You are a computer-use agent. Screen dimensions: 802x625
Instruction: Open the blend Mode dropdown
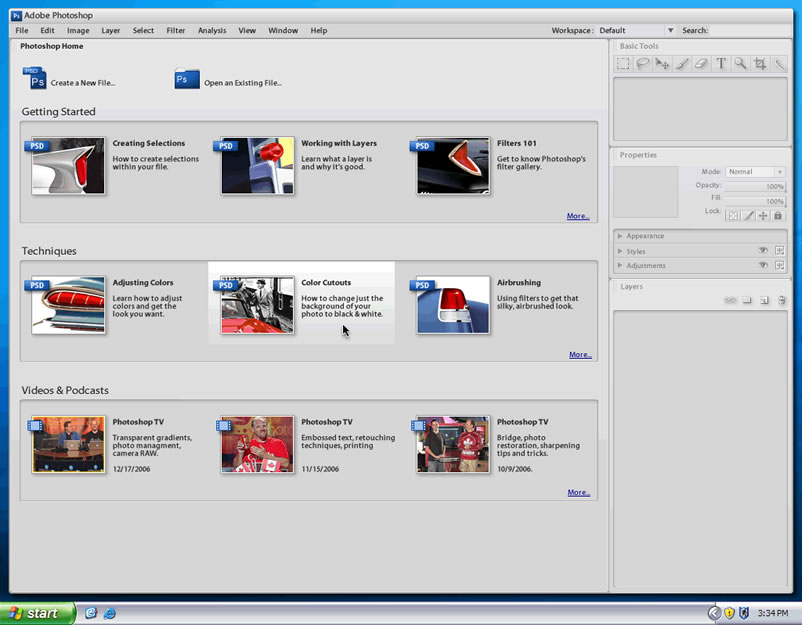[x=755, y=172]
